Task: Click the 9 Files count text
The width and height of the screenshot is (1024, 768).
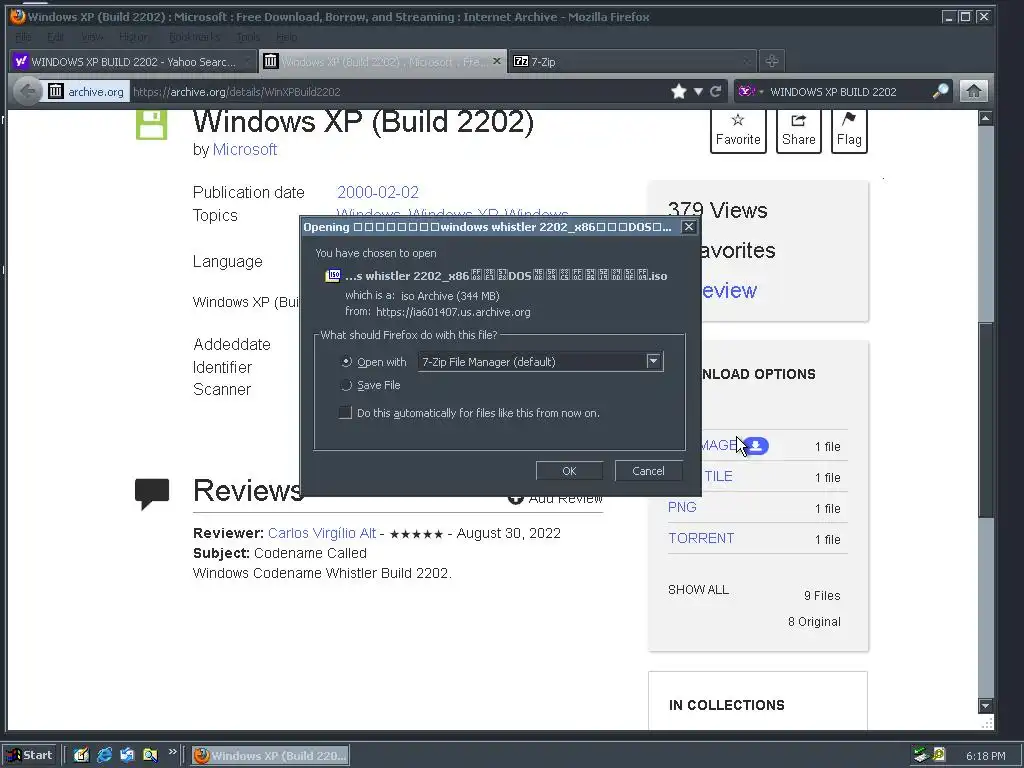Action: click(822, 596)
